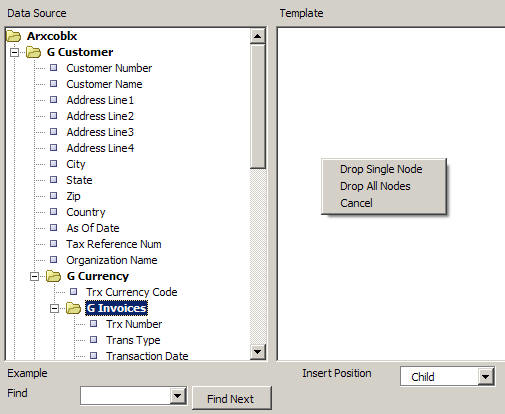Click the data source scrollbar thumb

[258, 107]
